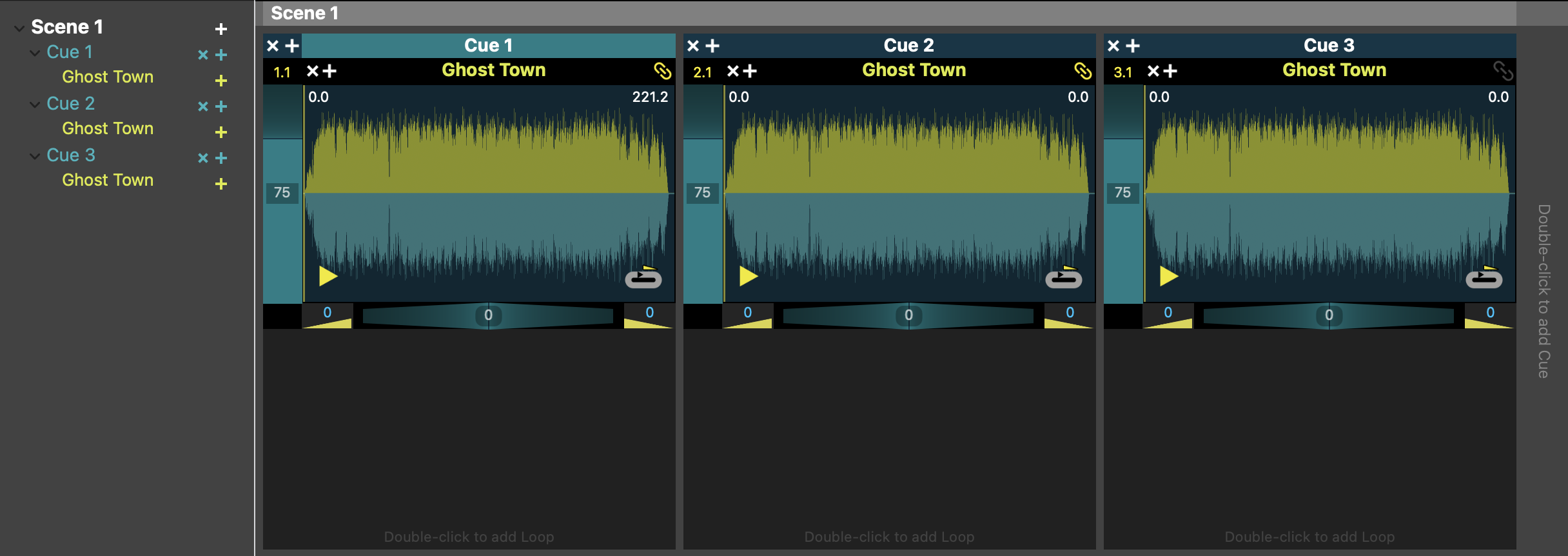Click plus icon in Cue 2 header
The image size is (1568, 556).
pyautogui.click(x=712, y=46)
